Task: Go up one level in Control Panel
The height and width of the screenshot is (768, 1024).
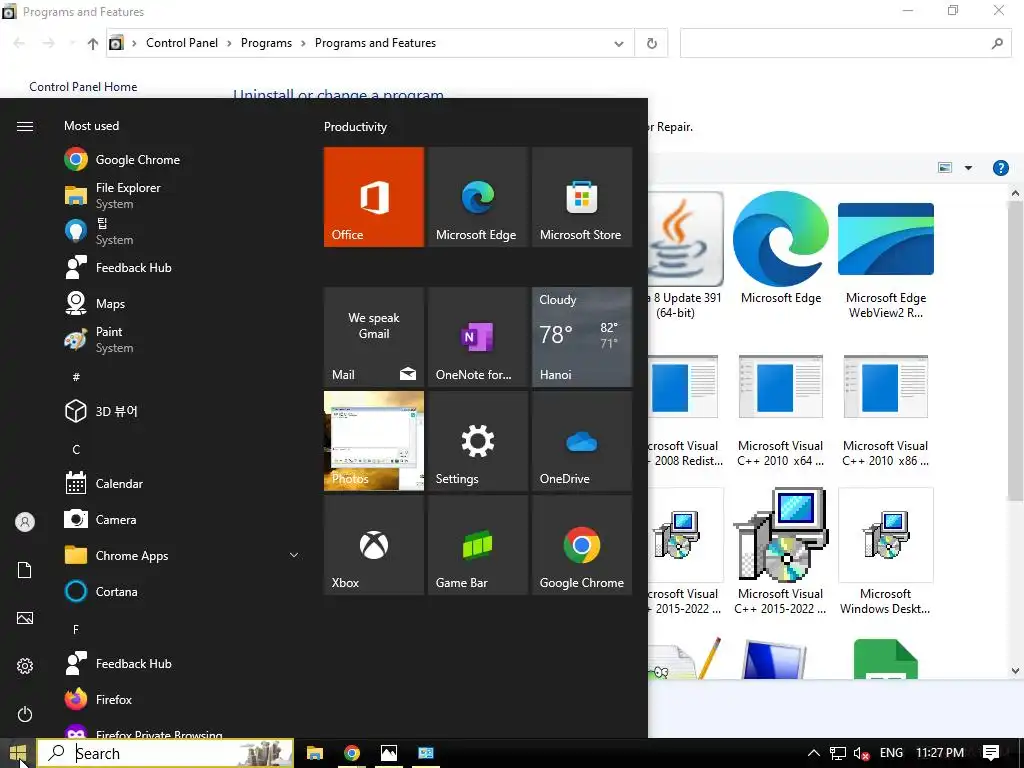Action: [x=93, y=44]
